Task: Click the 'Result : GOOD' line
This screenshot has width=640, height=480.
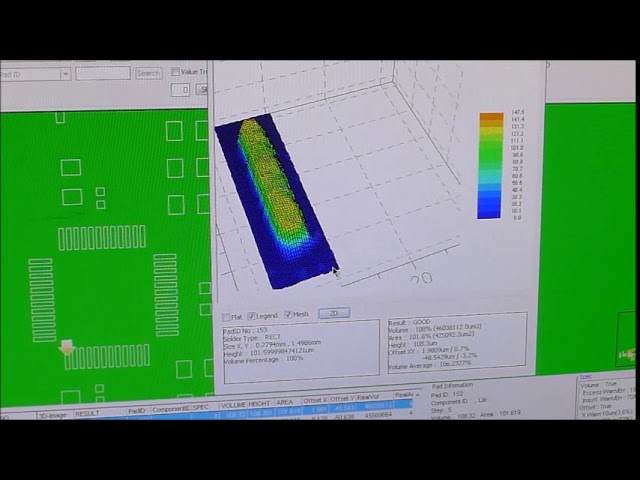Action: [x=409, y=322]
